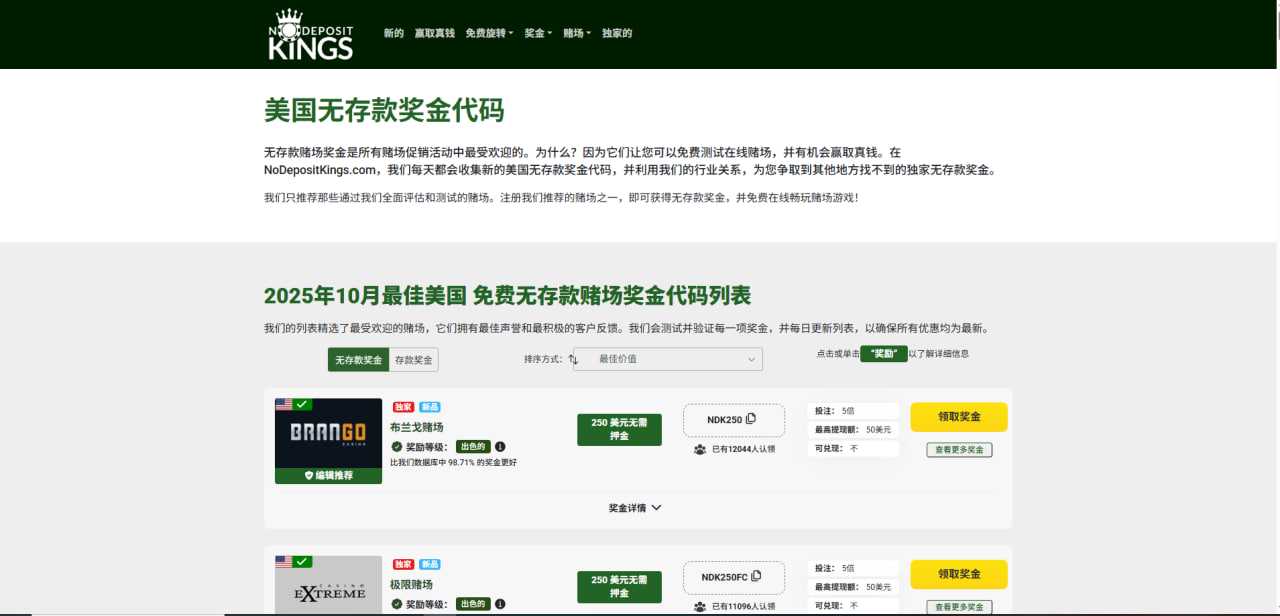Click the 已有12044人认领 claim count
Image resolution: width=1280 pixels, height=616 pixels.
coord(743,449)
